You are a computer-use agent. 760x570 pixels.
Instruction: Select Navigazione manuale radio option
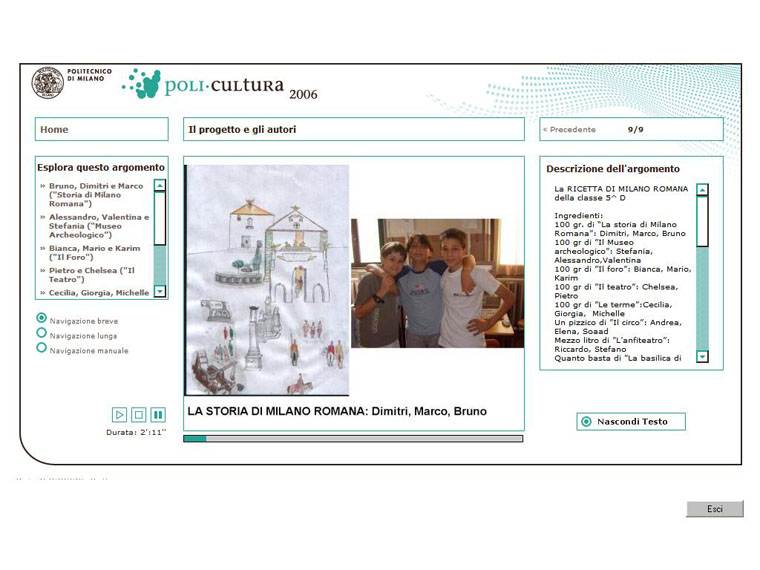[42, 348]
